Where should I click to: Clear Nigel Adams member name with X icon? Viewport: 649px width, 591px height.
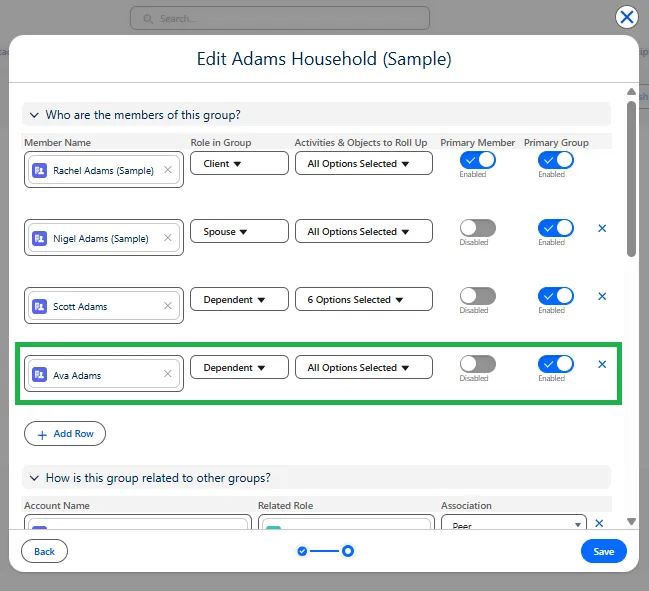click(x=167, y=238)
